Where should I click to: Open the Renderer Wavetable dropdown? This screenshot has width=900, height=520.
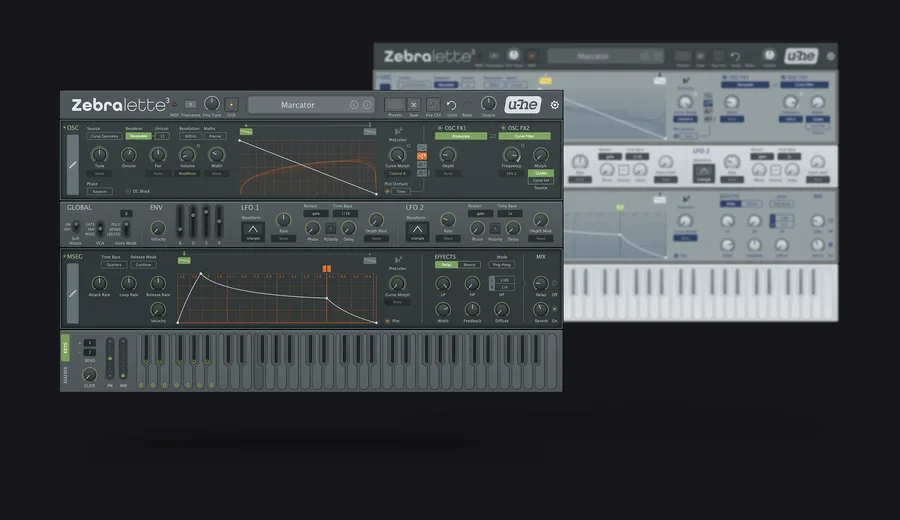(x=138, y=136)
